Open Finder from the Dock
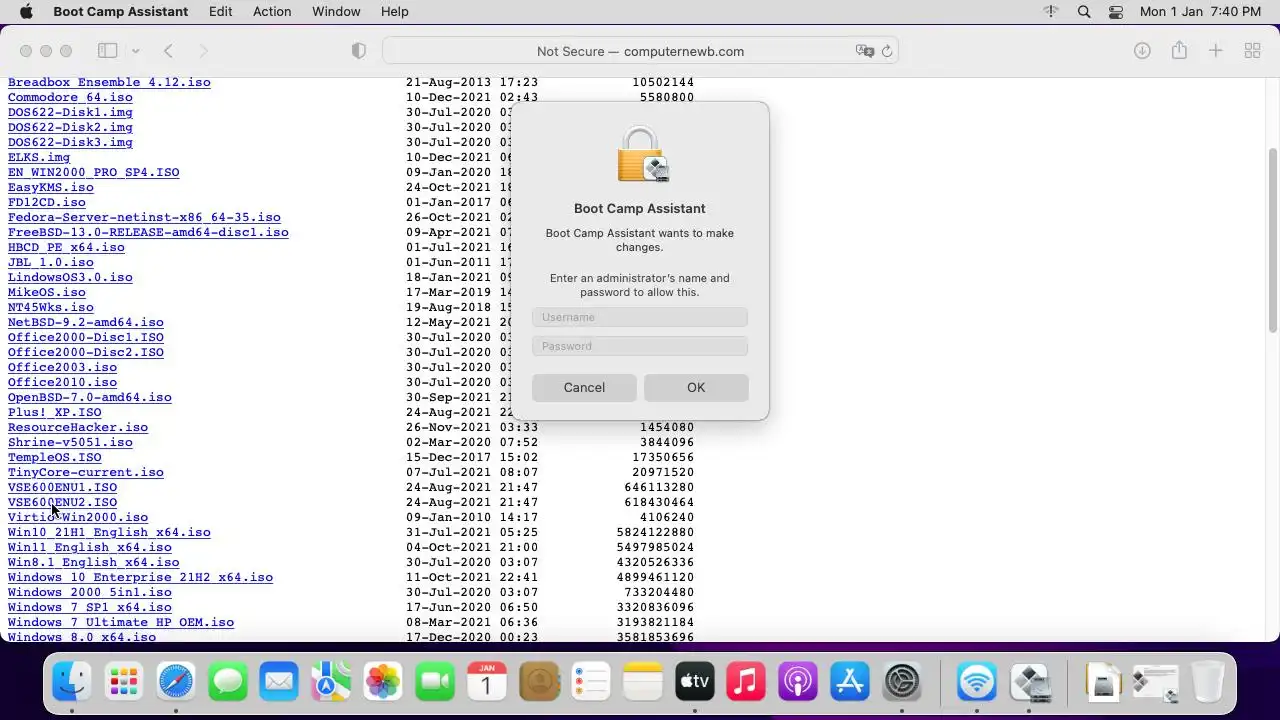Viewport: 1280px width, 720px height. point(72,683)
